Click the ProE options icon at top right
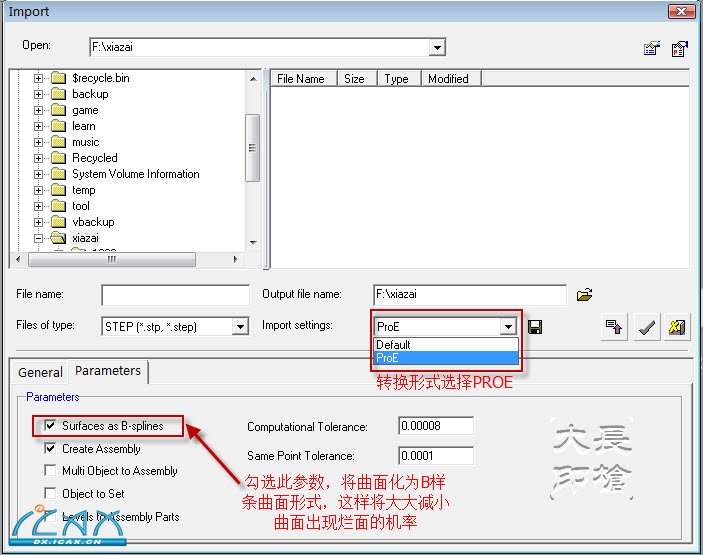The image size is (703, 555). coord(679,48)
